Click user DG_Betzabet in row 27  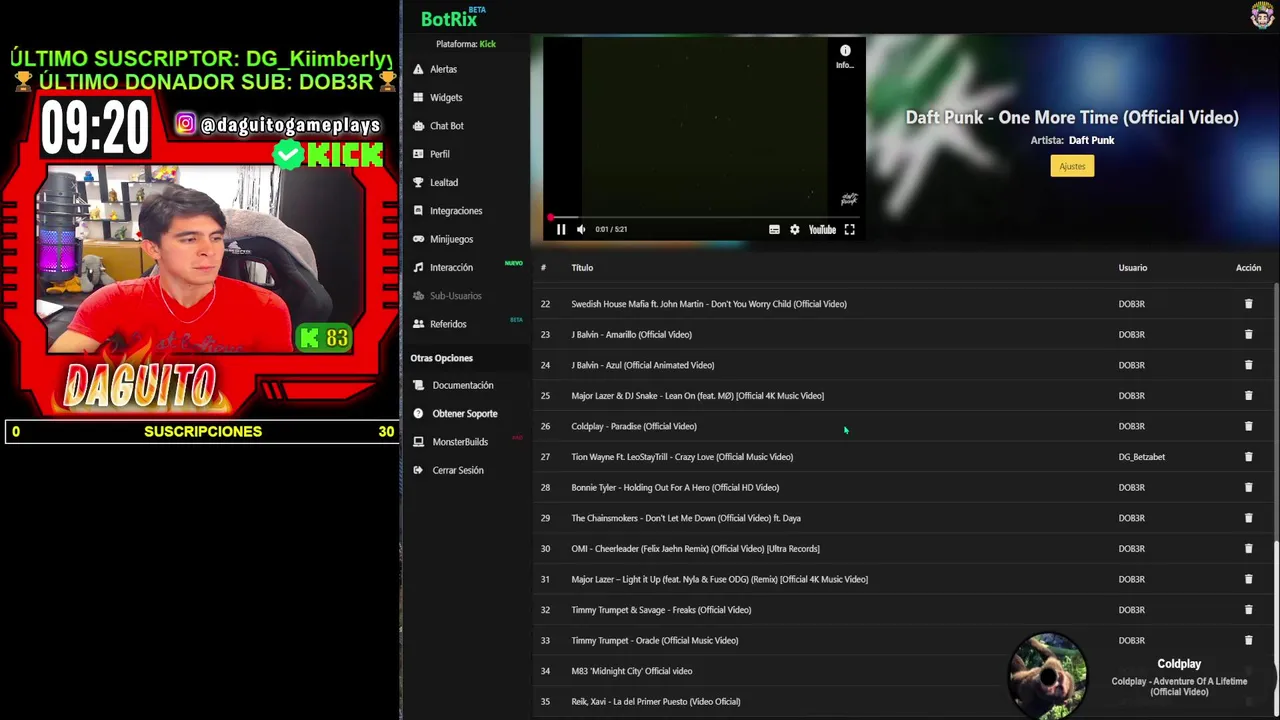[x=1142, y=457]
